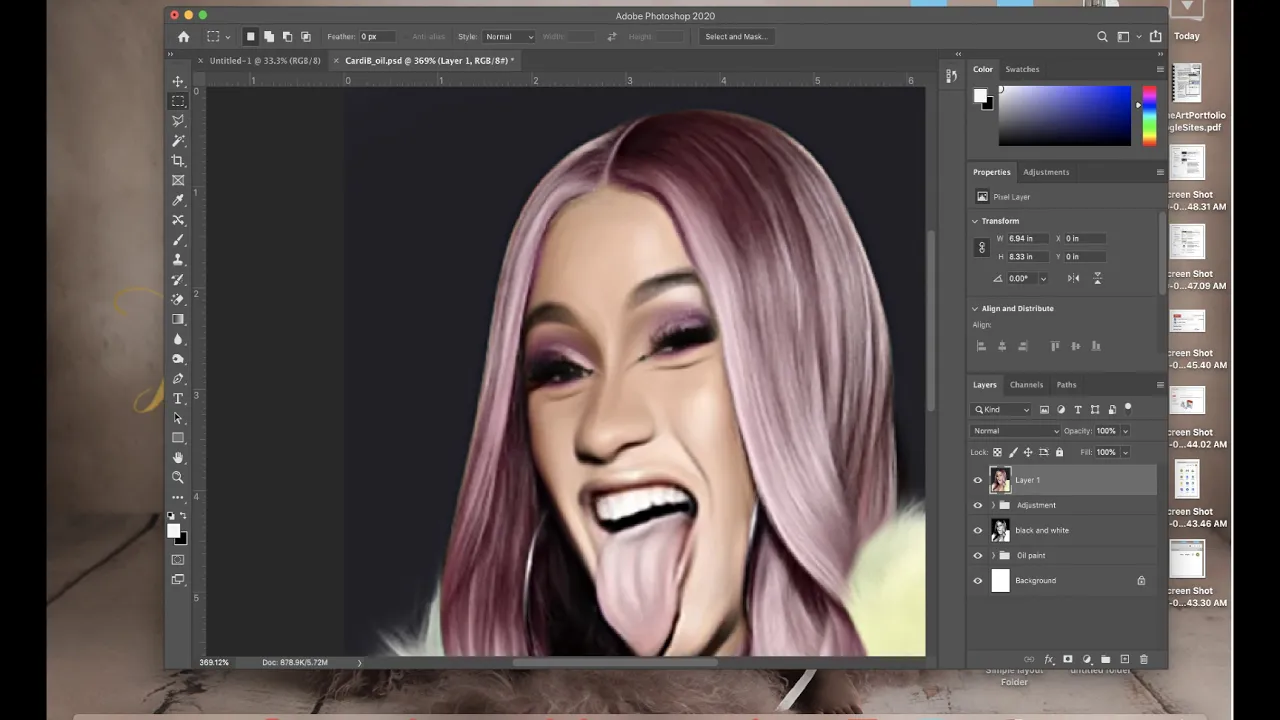Click the Share icon at top right
The image size is (1280, 720).
click(x=1156, y=37)
